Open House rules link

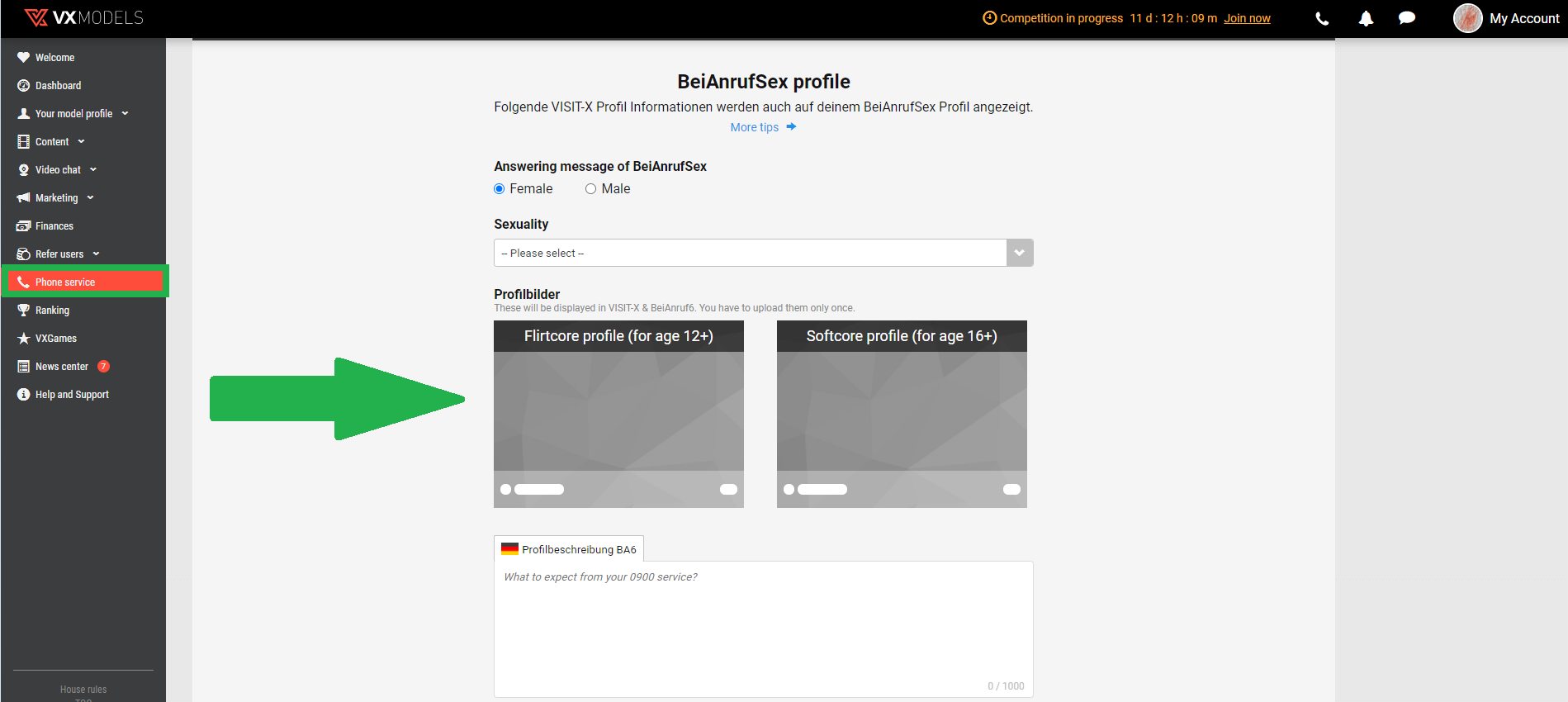(x=83, y=690)
